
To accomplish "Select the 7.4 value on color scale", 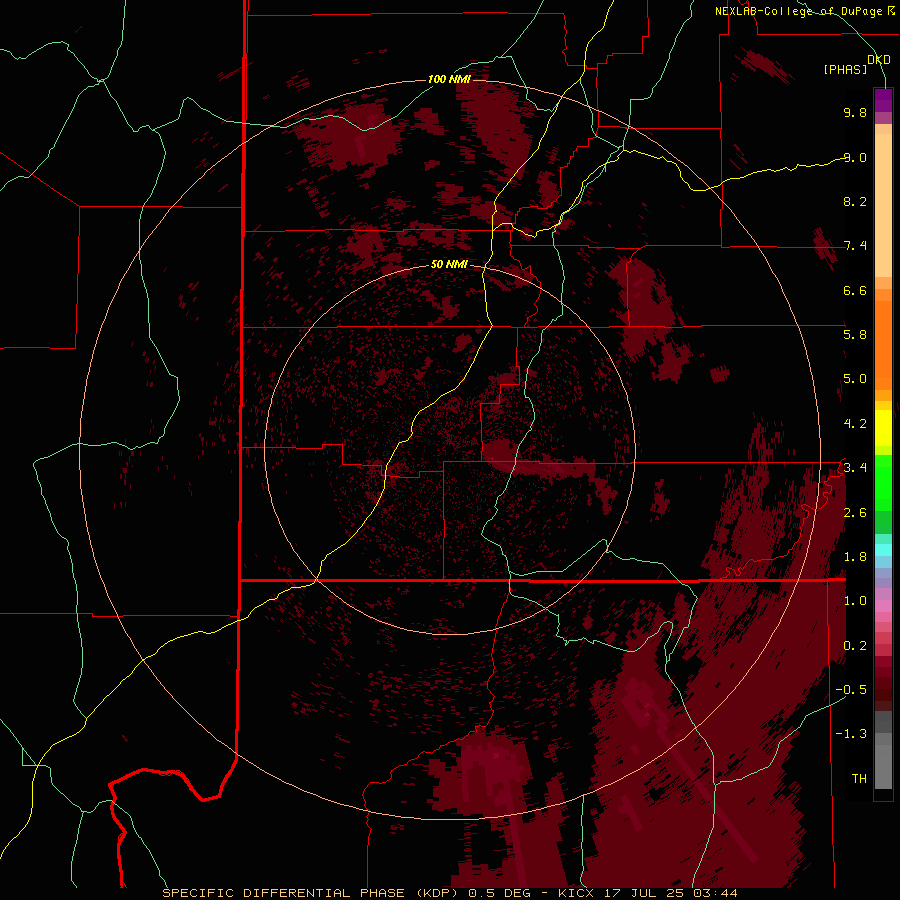I will point(855,246).
